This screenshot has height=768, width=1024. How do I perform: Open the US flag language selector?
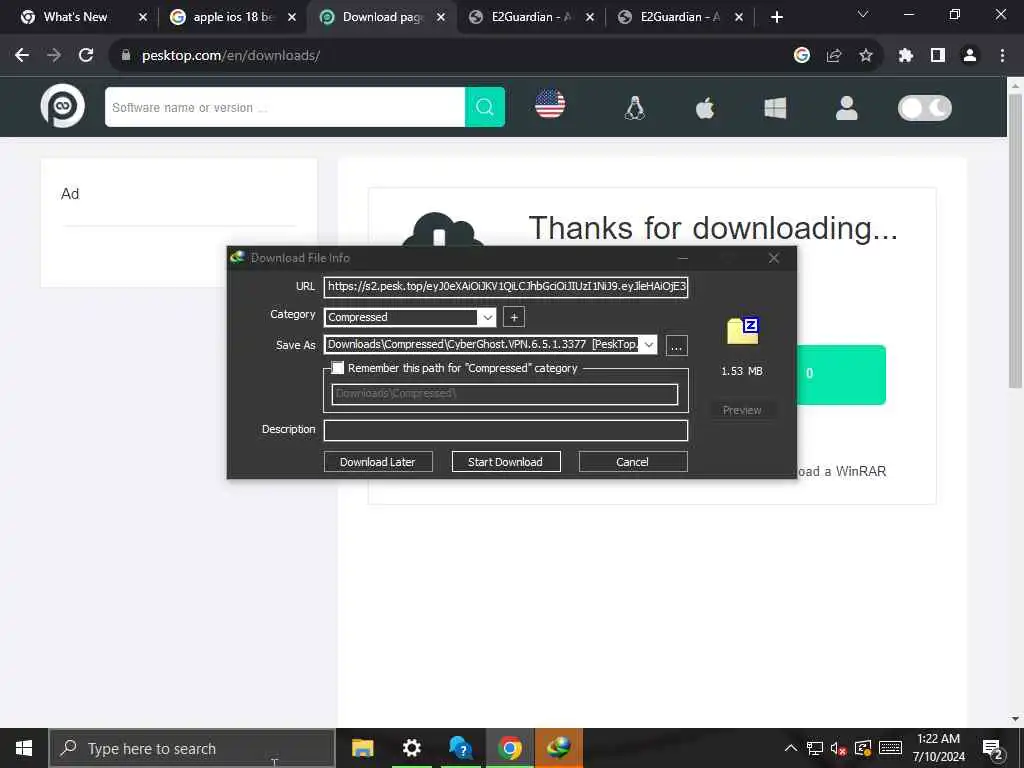coord(550,104)
